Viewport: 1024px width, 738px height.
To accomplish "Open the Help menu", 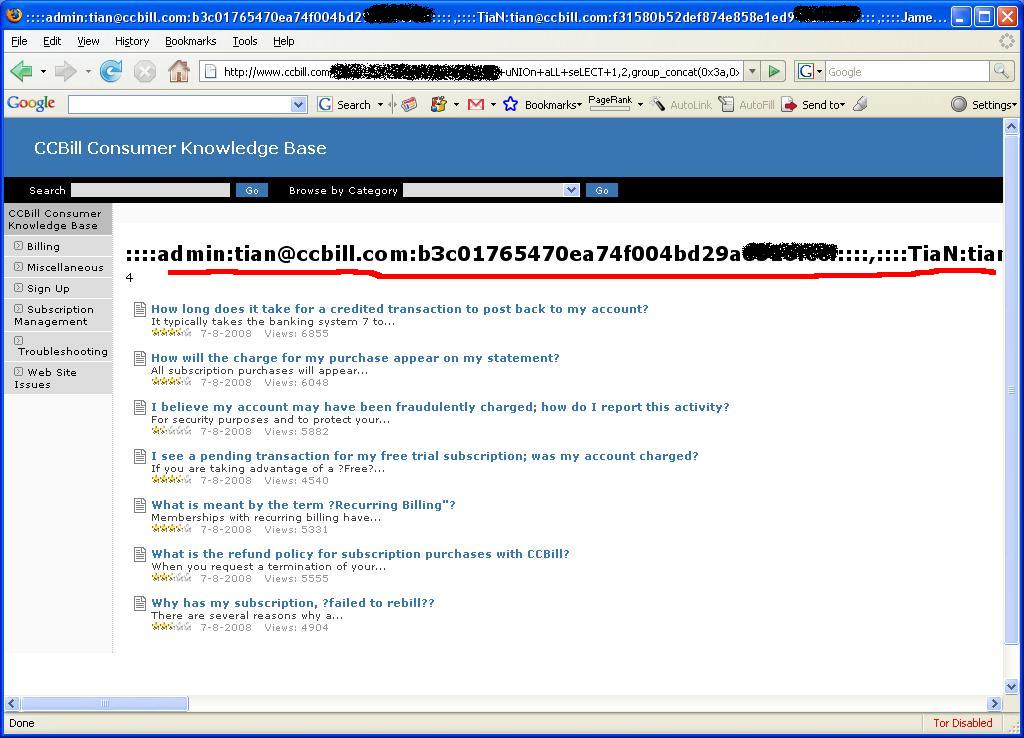I will 283,41.
